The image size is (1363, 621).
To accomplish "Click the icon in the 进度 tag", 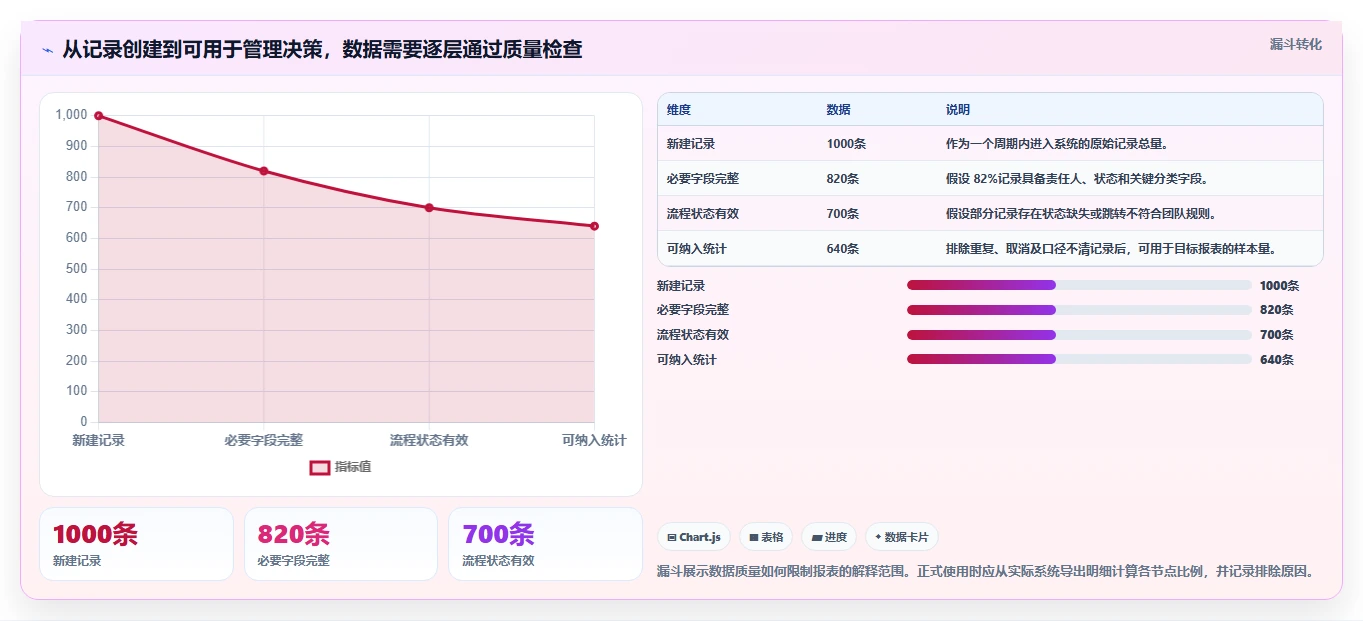I will (x=817, y=537).
